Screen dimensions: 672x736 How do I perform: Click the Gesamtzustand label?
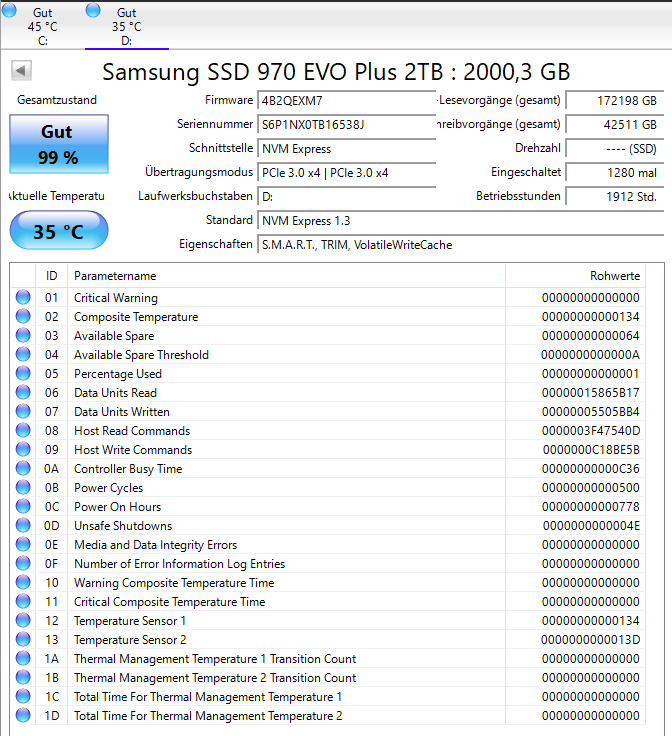(57, 100)
